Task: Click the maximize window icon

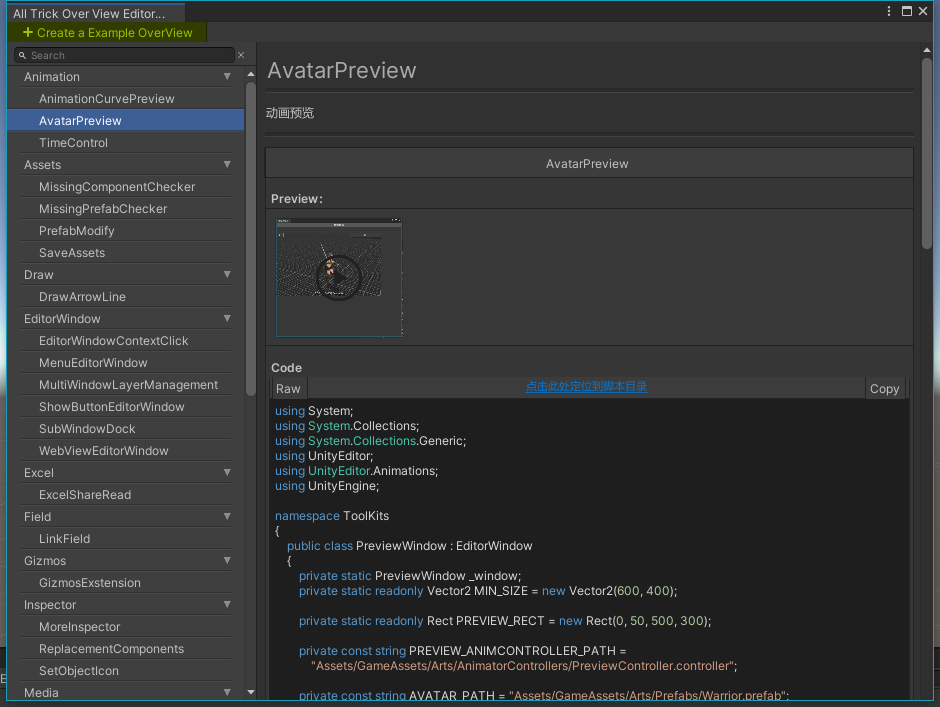Action: (908, 10)
